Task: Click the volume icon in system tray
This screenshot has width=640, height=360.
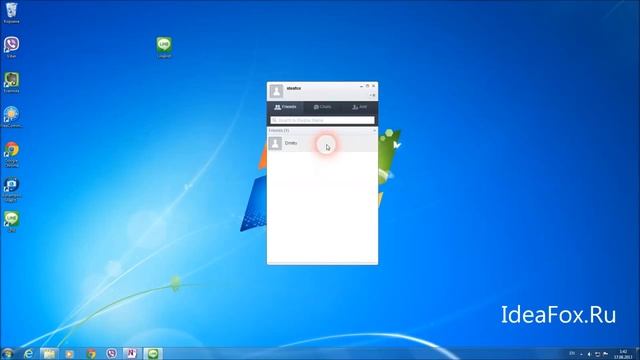Action: pos(589,354)
